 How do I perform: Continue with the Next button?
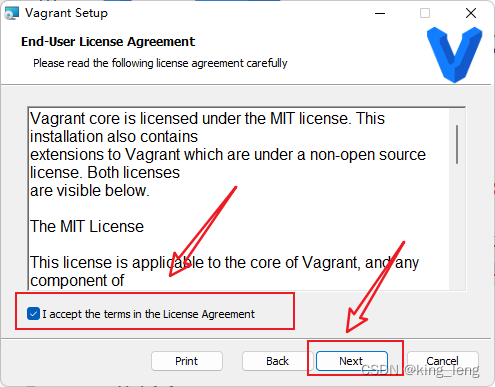(x=351, y=361)
